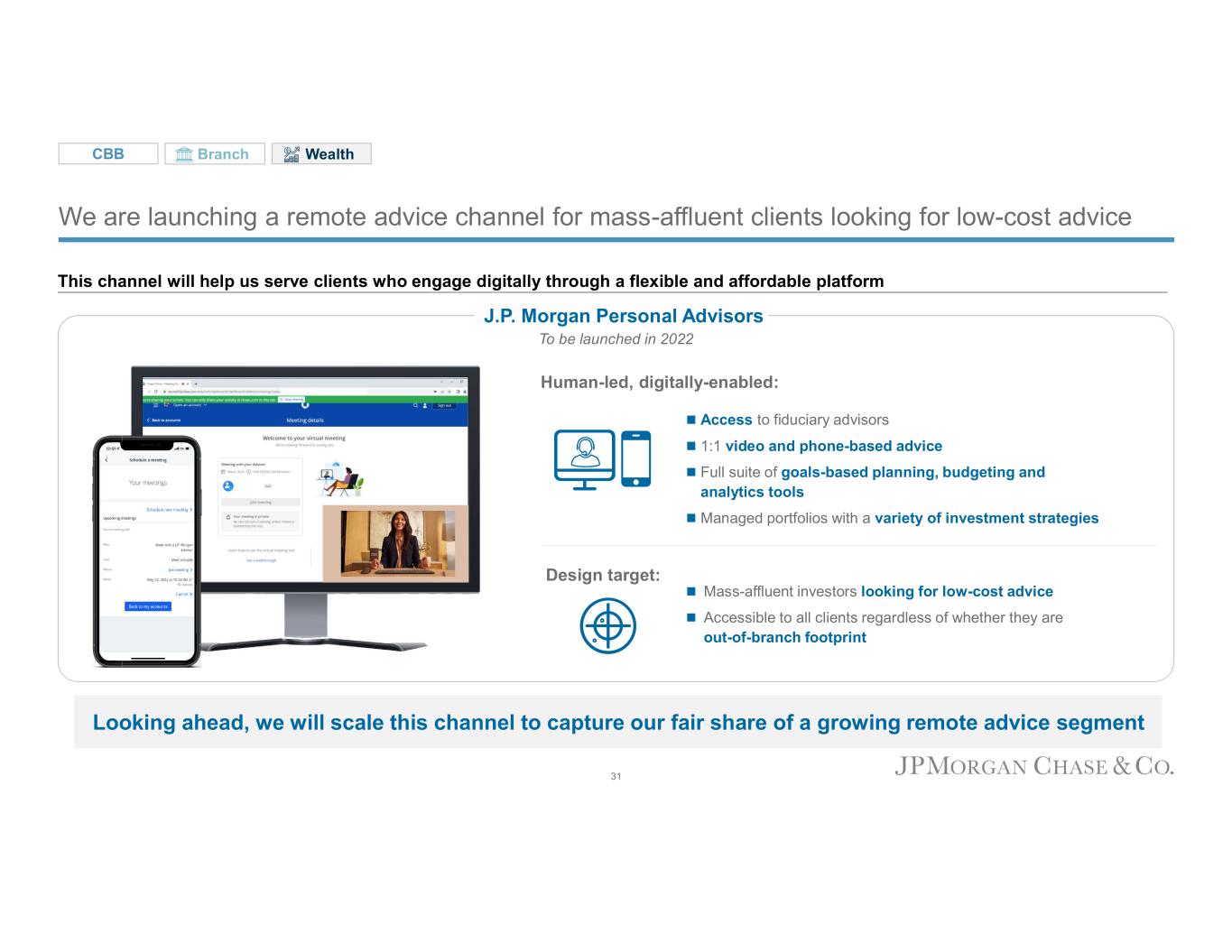
Task: Click Back to accounts on monitor header
Action: tap(164, 421)
